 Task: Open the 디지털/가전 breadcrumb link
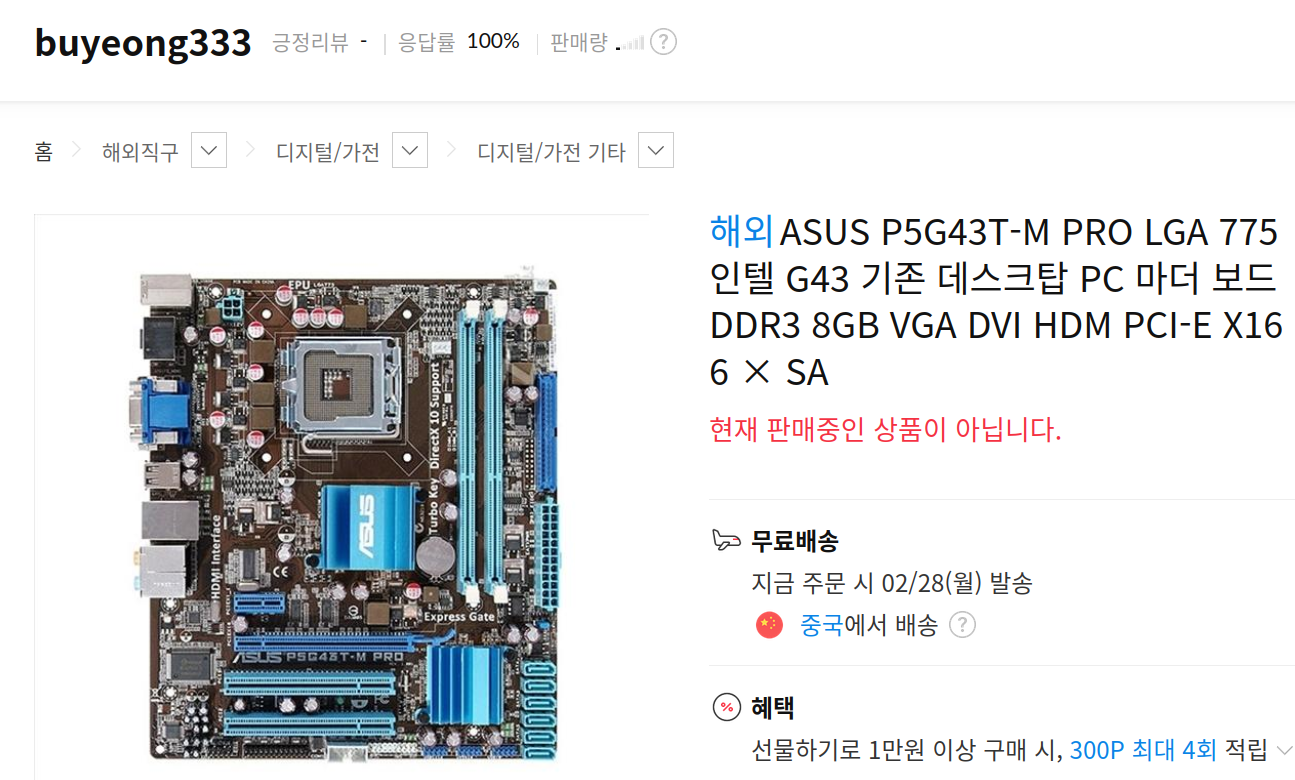pos(328,152)
